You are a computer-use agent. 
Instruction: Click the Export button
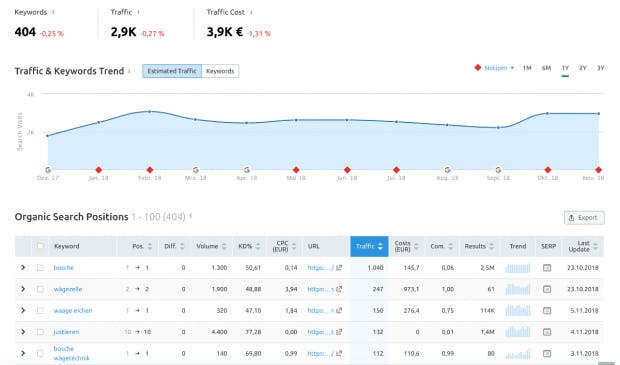pos(584,217)
